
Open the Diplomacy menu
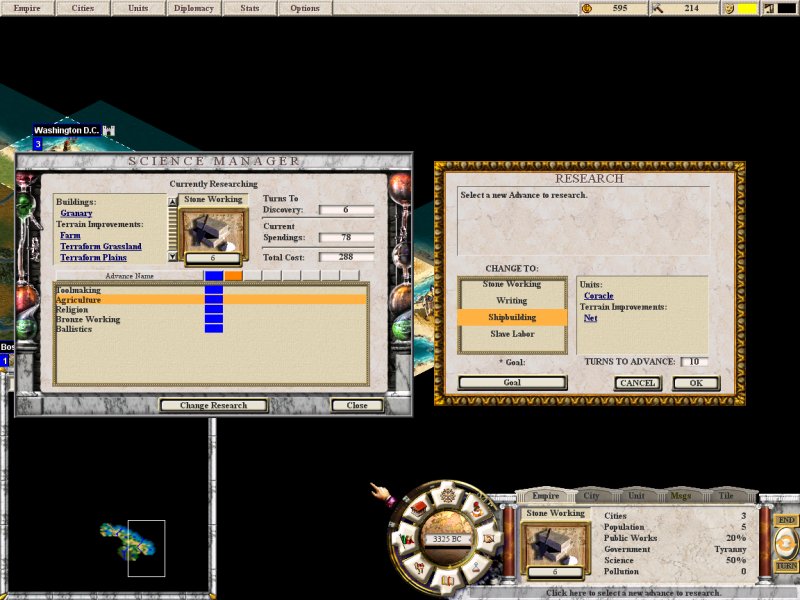193,8
